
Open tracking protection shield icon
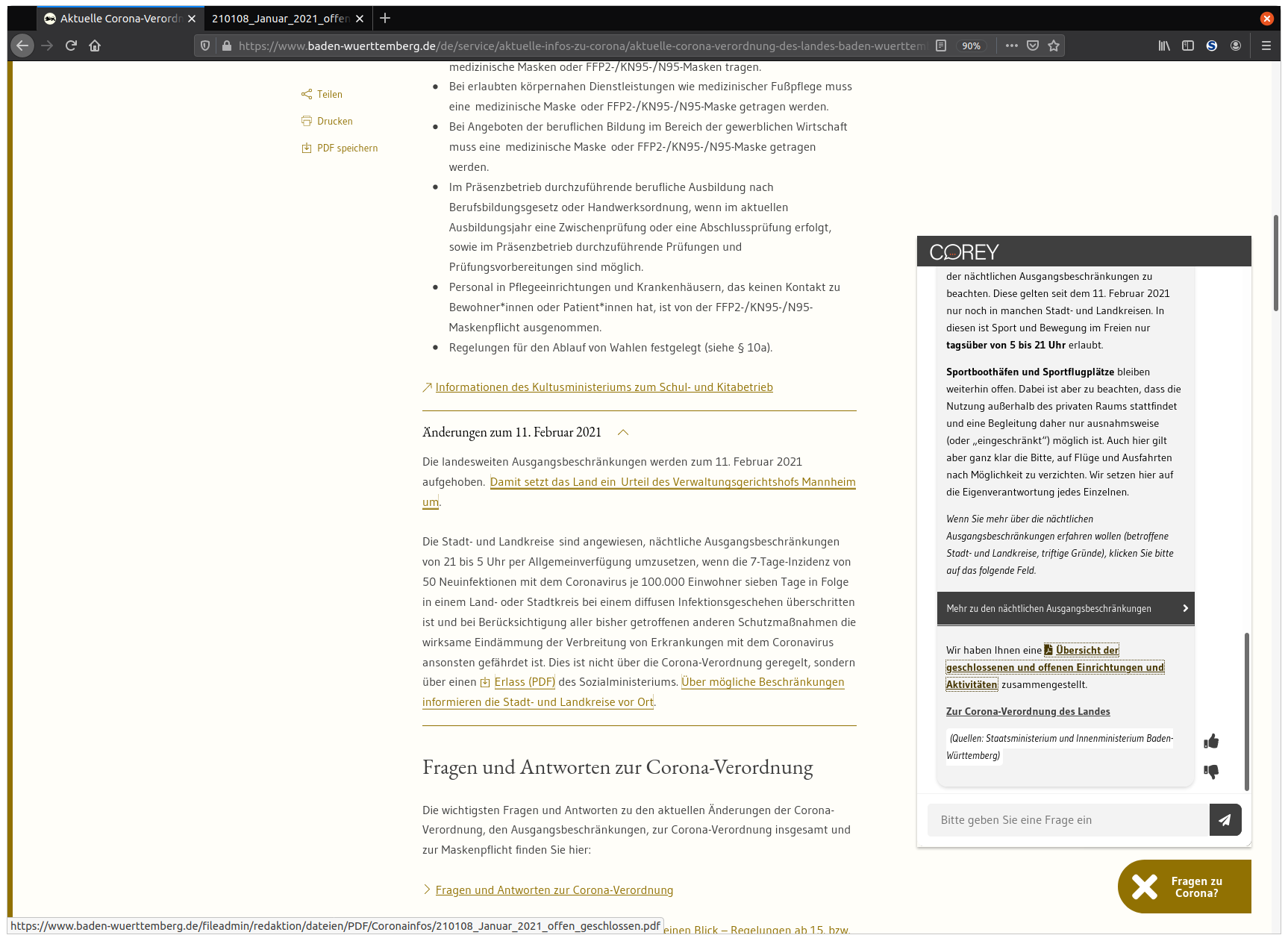coord(205,46)
